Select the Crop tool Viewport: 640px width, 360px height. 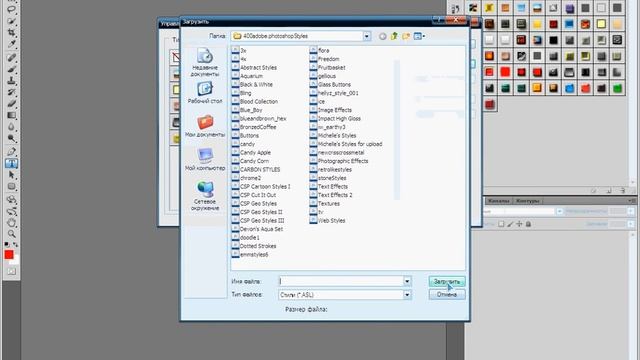tap(11, 32)
